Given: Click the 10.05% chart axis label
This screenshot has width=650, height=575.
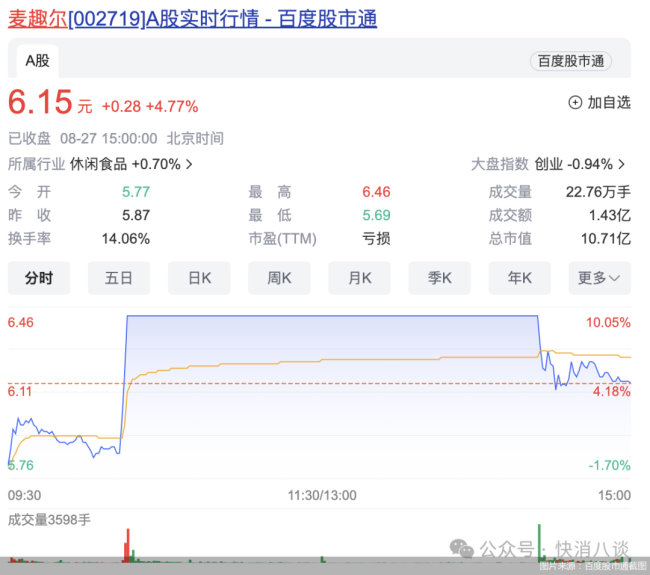Looking at the screenshot, I should 608,323.
